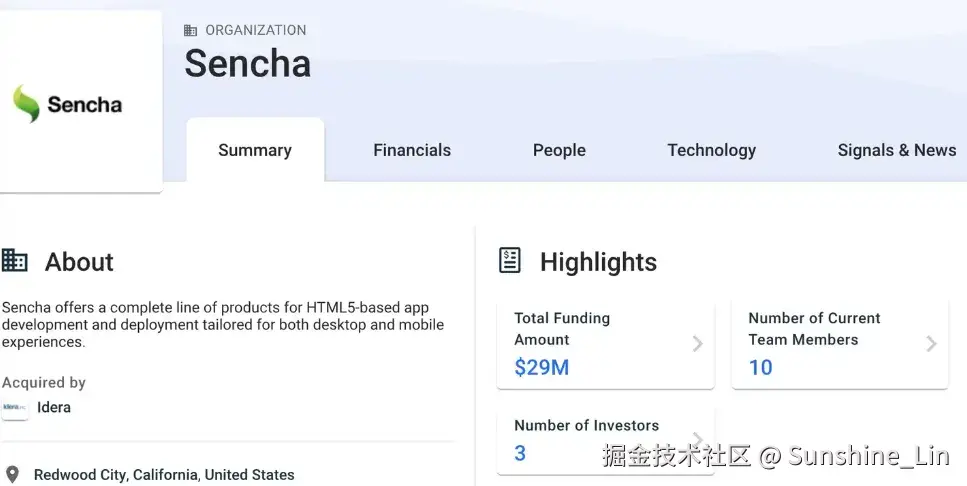Expand Total Funding Amount chevron
The image size is (967, 486).
tap(697, 343)
